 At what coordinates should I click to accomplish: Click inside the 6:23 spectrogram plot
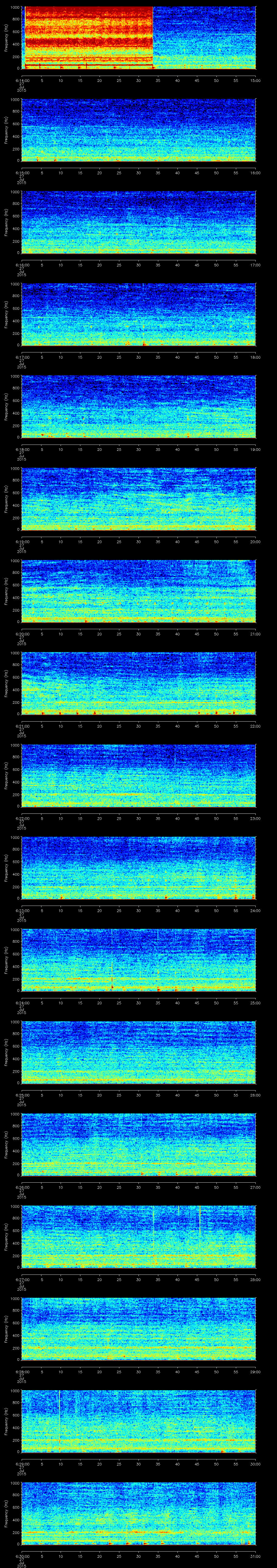(x=138, y=868)
